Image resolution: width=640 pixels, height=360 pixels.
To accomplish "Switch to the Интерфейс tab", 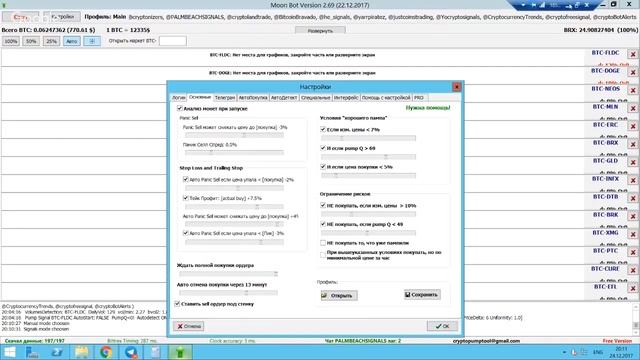I will tap(346, 98).
